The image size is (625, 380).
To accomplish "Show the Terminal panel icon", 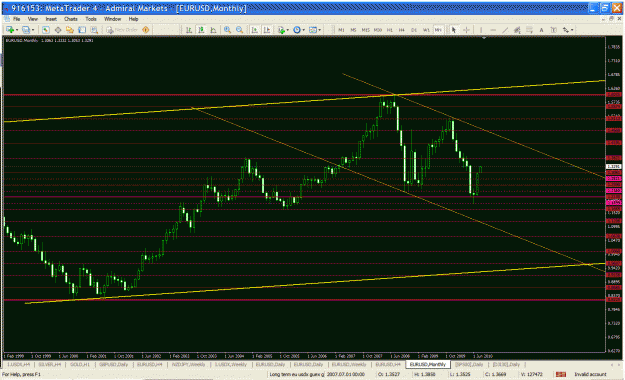I will (x=82, y=30).
